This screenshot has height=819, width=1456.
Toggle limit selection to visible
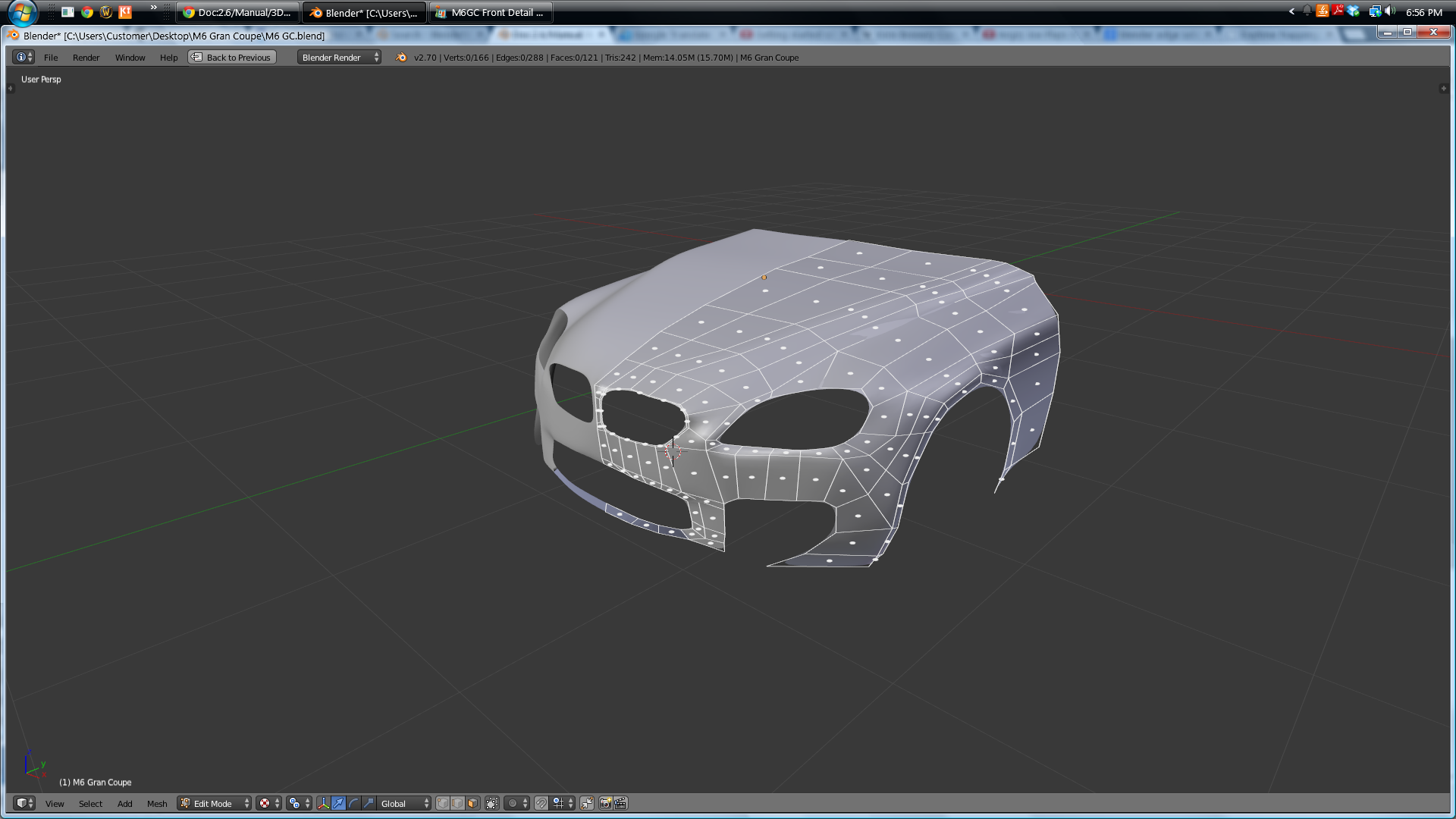[x=492, y=804]
